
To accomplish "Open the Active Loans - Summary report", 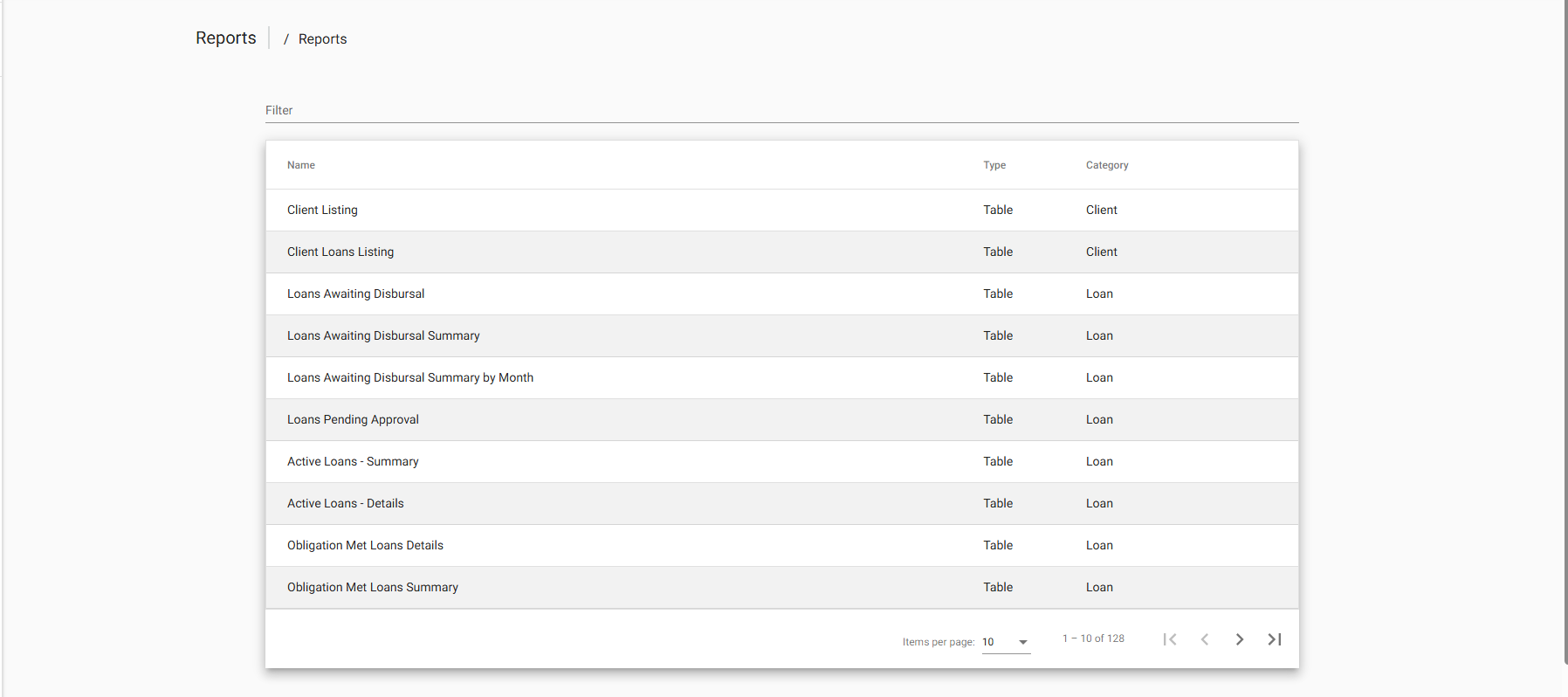I will click(x=353, y=461).
